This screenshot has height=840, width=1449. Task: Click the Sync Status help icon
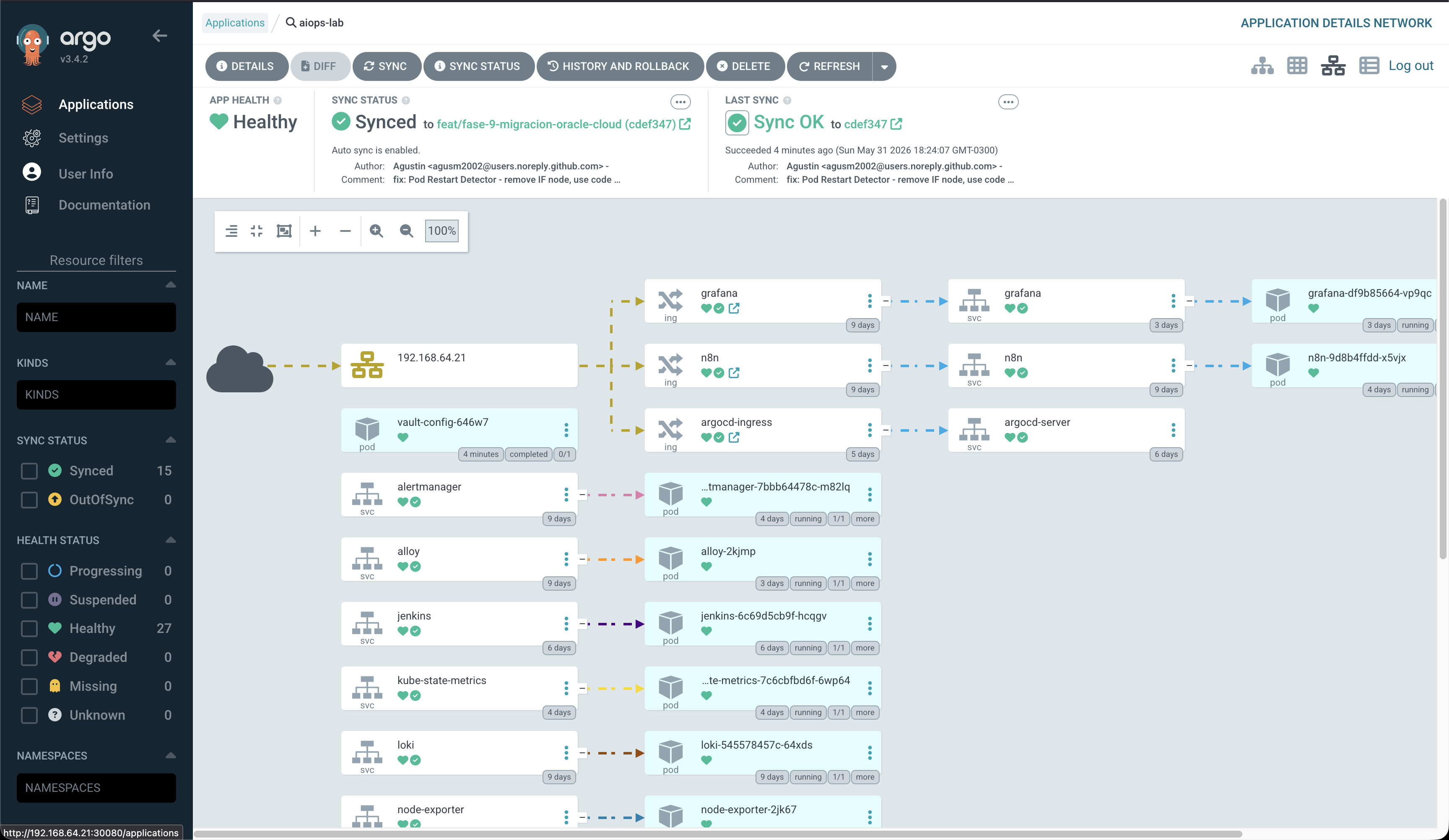point(406,100)
